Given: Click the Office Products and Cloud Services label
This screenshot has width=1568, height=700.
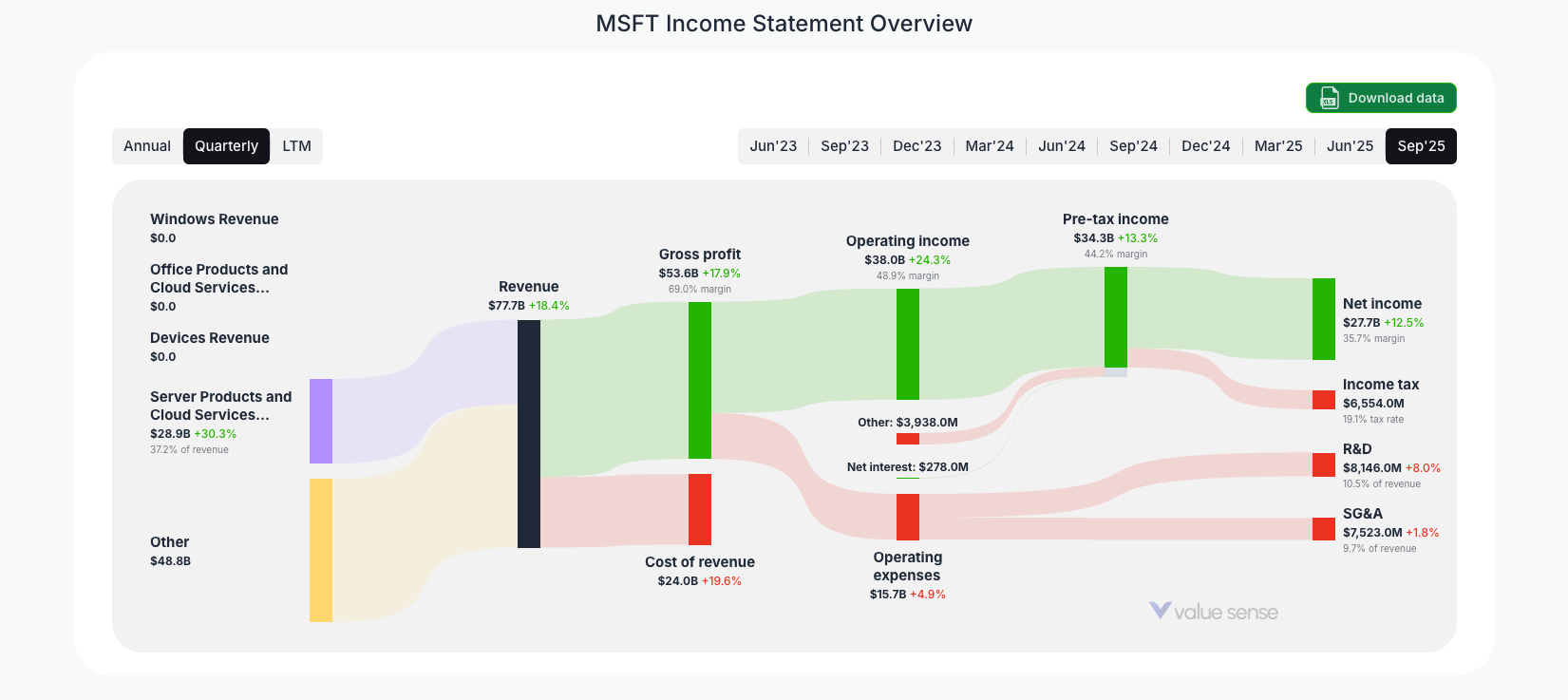Looking at the screenshot, I should (x=218, y=278).
